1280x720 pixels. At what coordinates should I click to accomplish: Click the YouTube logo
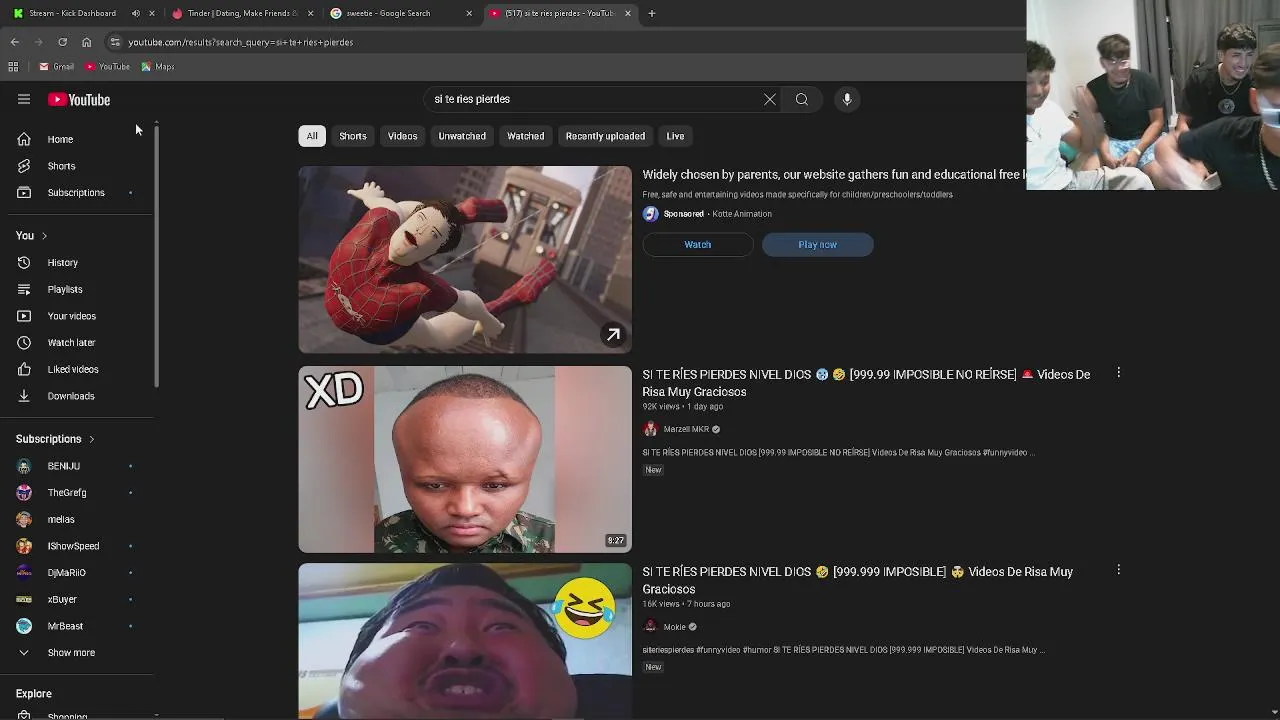tap(79, 100)
